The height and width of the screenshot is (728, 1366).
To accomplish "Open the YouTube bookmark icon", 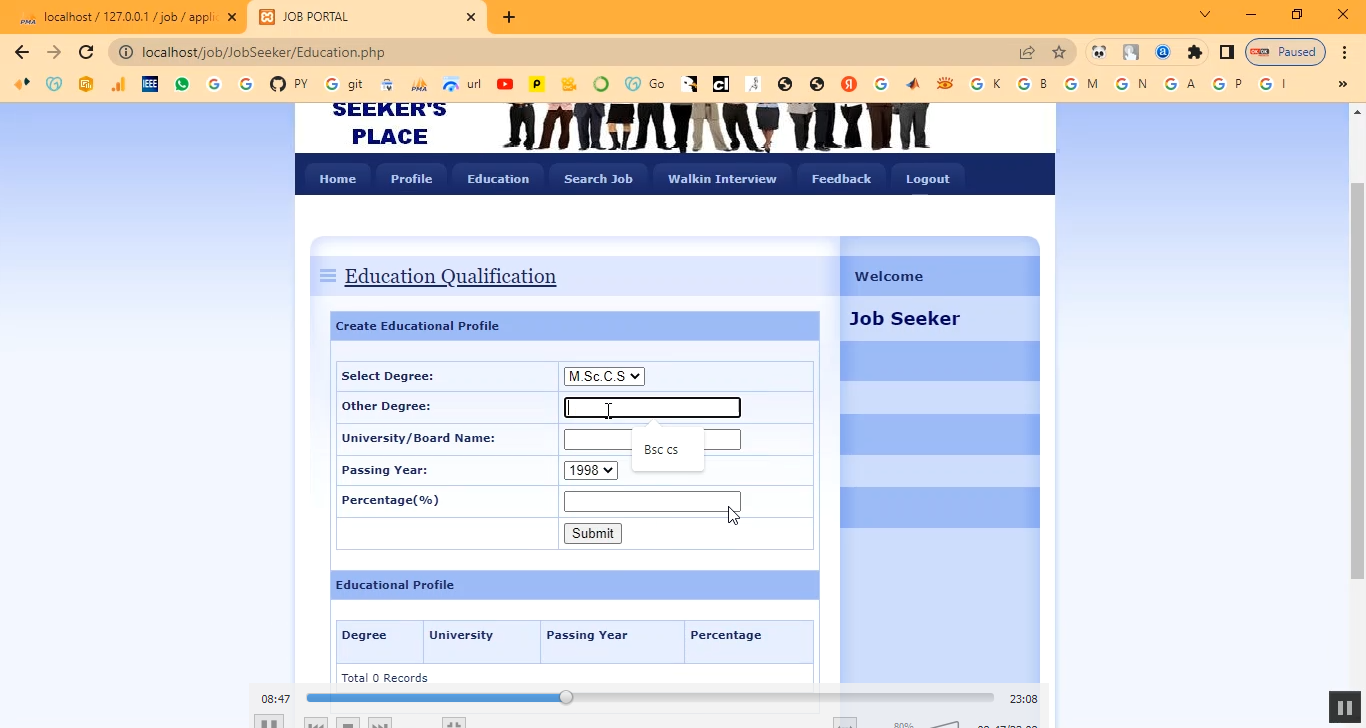I will coord(505,84).
